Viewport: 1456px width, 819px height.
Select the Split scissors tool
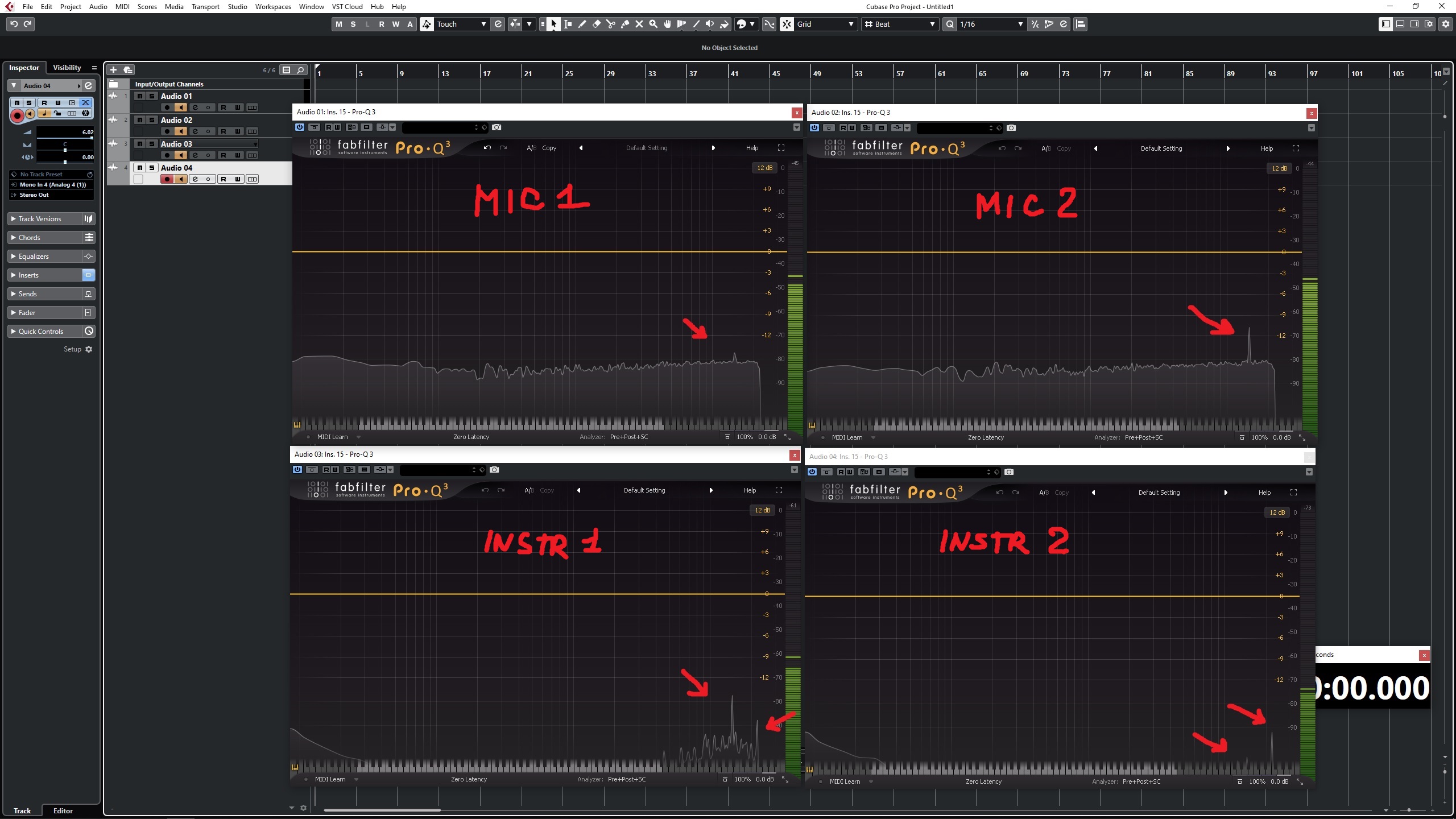[x=610, y=24]
